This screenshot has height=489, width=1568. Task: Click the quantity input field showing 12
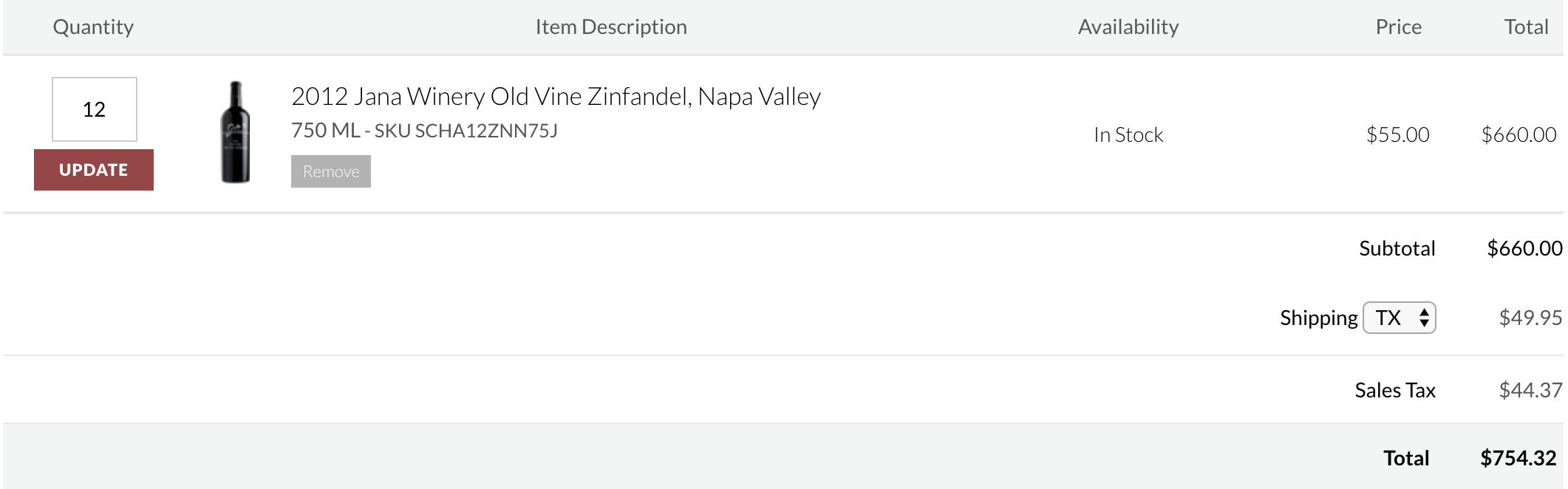(x=95, y=109)
